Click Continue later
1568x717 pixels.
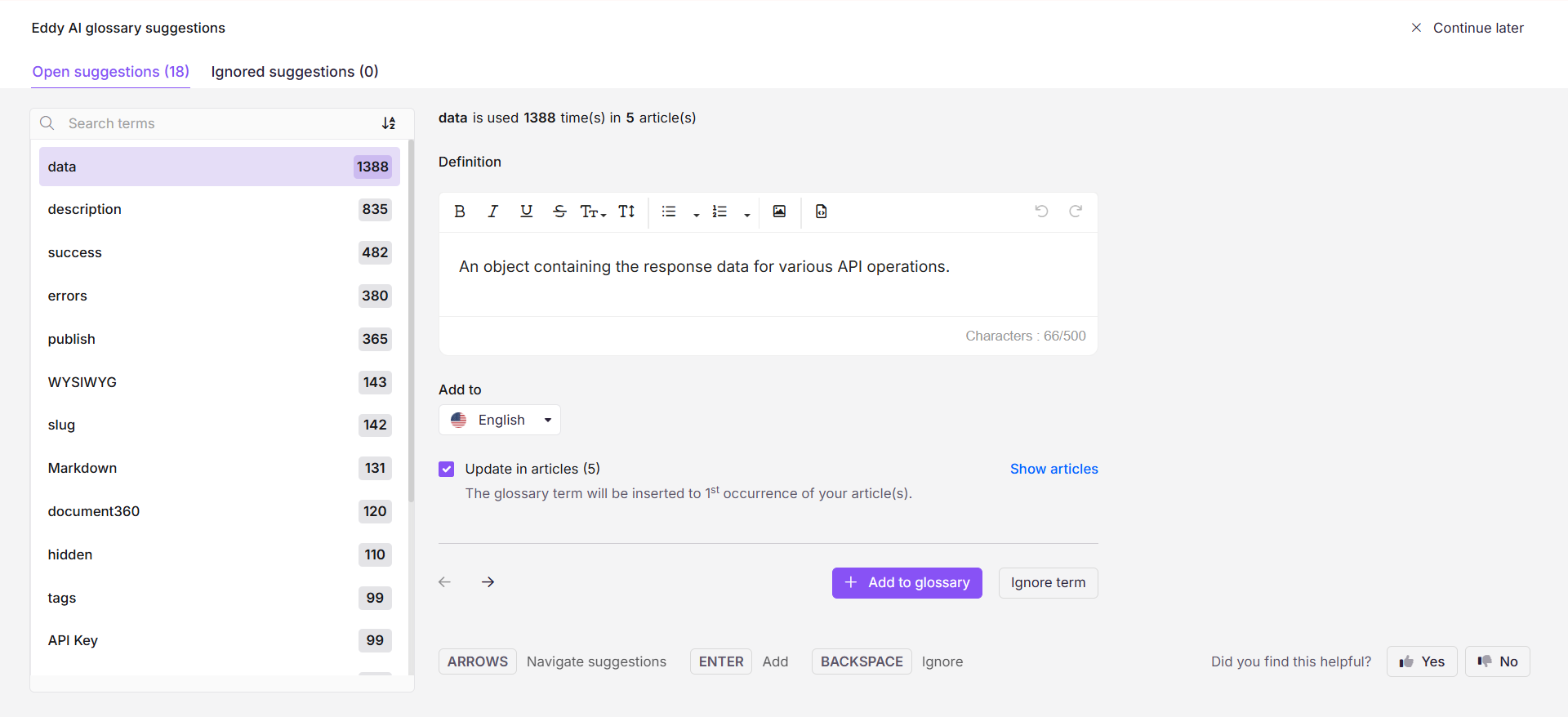tap(1478, 28)
